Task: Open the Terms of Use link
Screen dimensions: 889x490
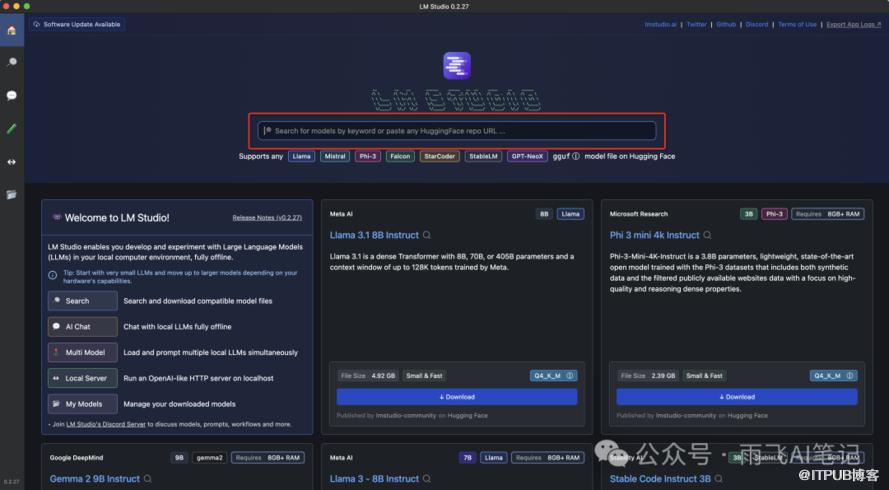Action: (x=797, y=24)
